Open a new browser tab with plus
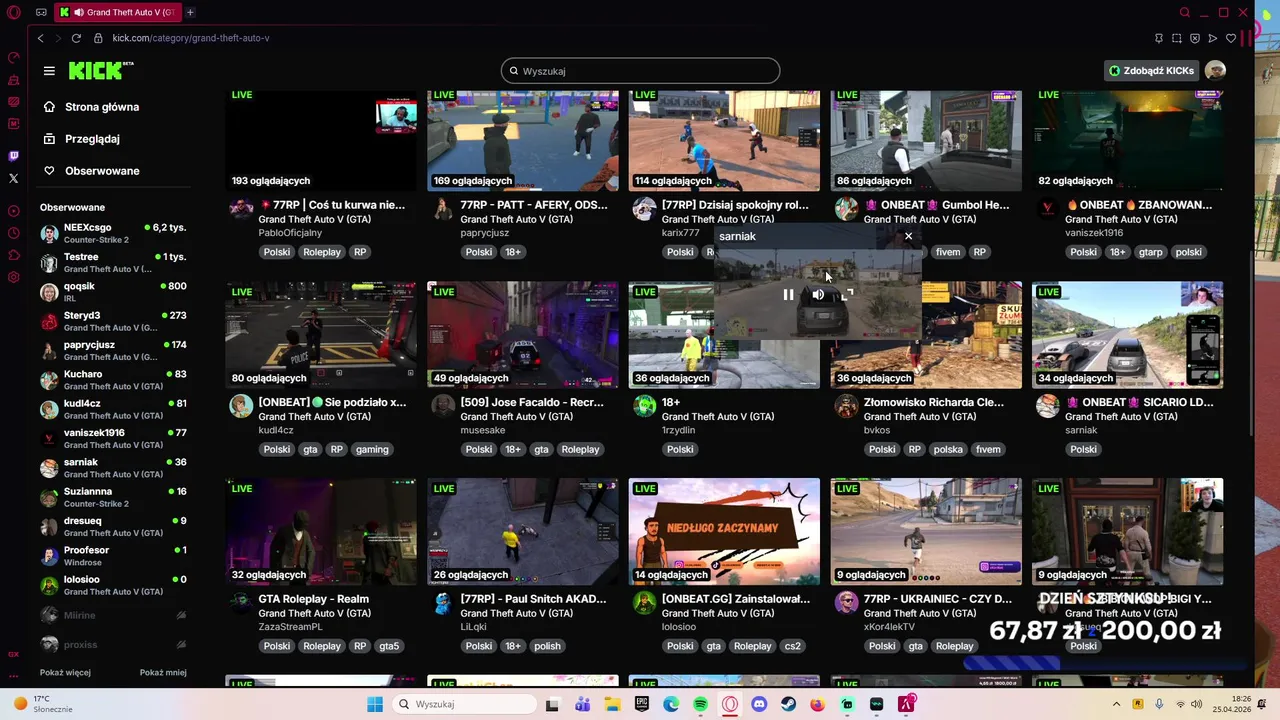The image size is (1280, 720). click(190, 12)
